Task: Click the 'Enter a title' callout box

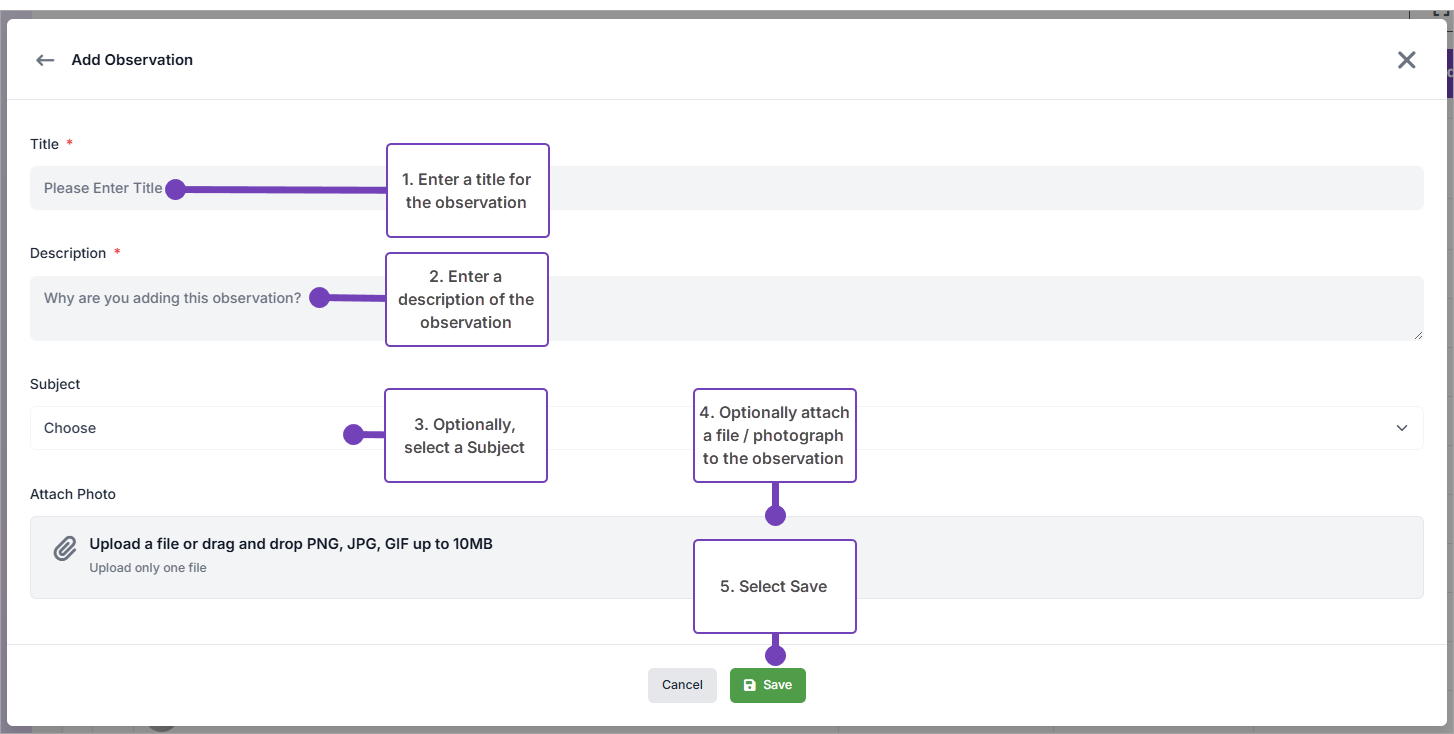Action: [x=468, y=191]
